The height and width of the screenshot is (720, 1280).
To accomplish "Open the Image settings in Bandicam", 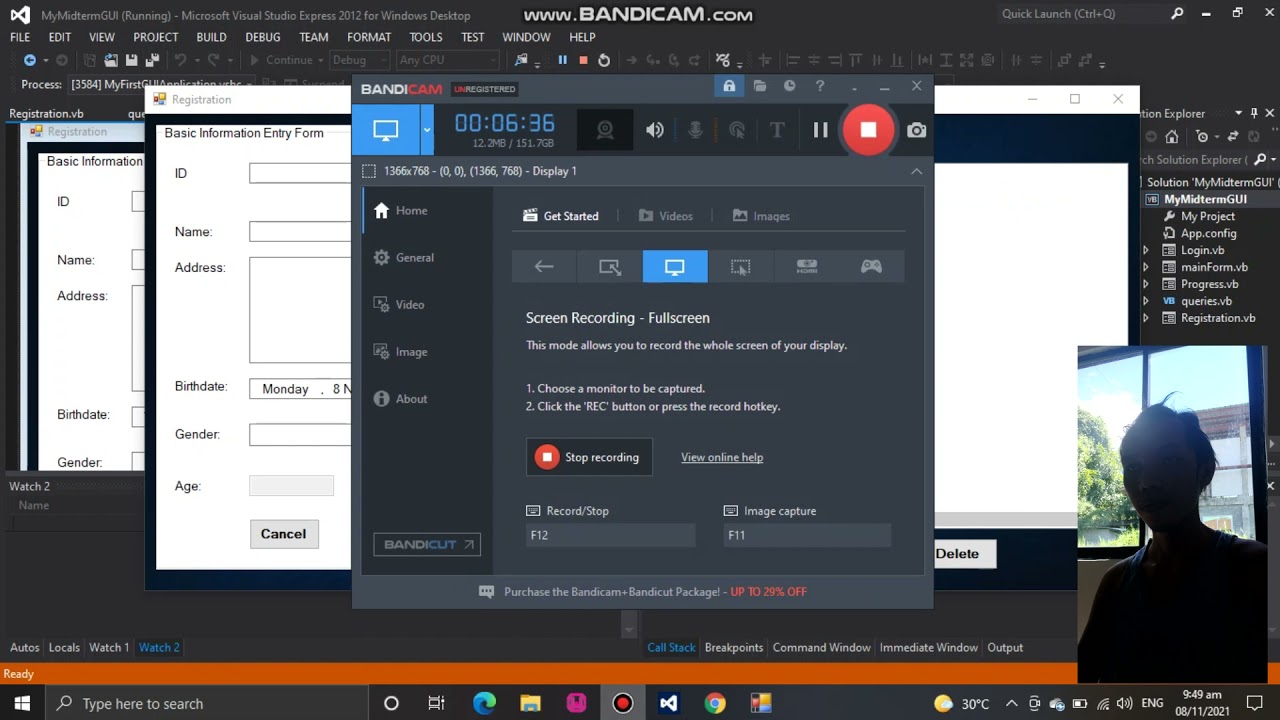I will click(x=400, y=351).
